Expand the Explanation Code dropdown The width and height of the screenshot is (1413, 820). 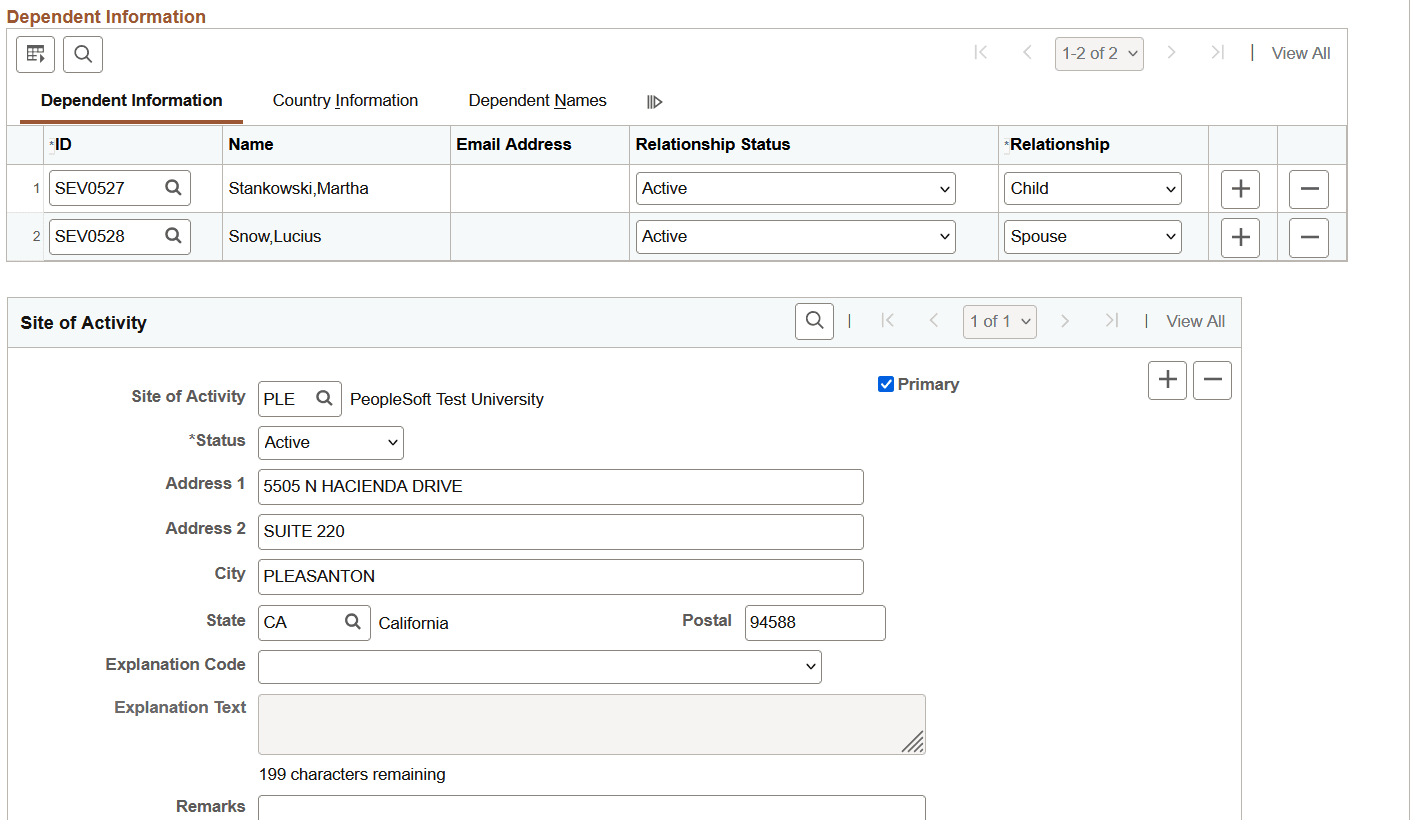[x=539, y=667]
